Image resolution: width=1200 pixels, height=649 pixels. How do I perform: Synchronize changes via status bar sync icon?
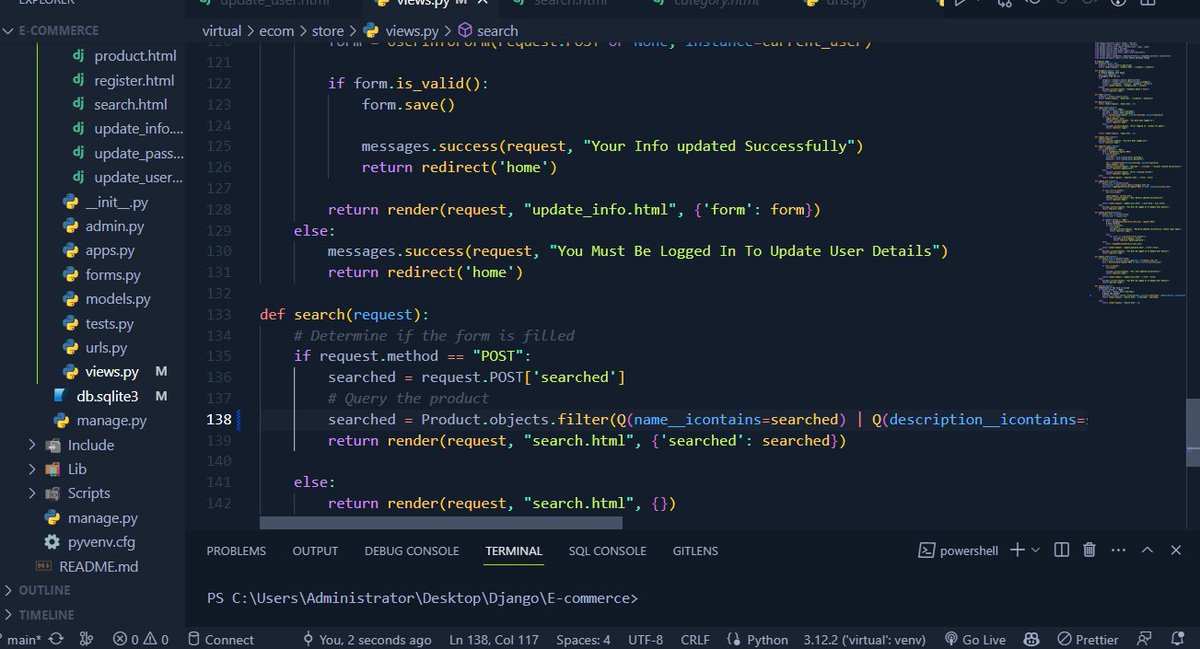[x=55, y=639]
